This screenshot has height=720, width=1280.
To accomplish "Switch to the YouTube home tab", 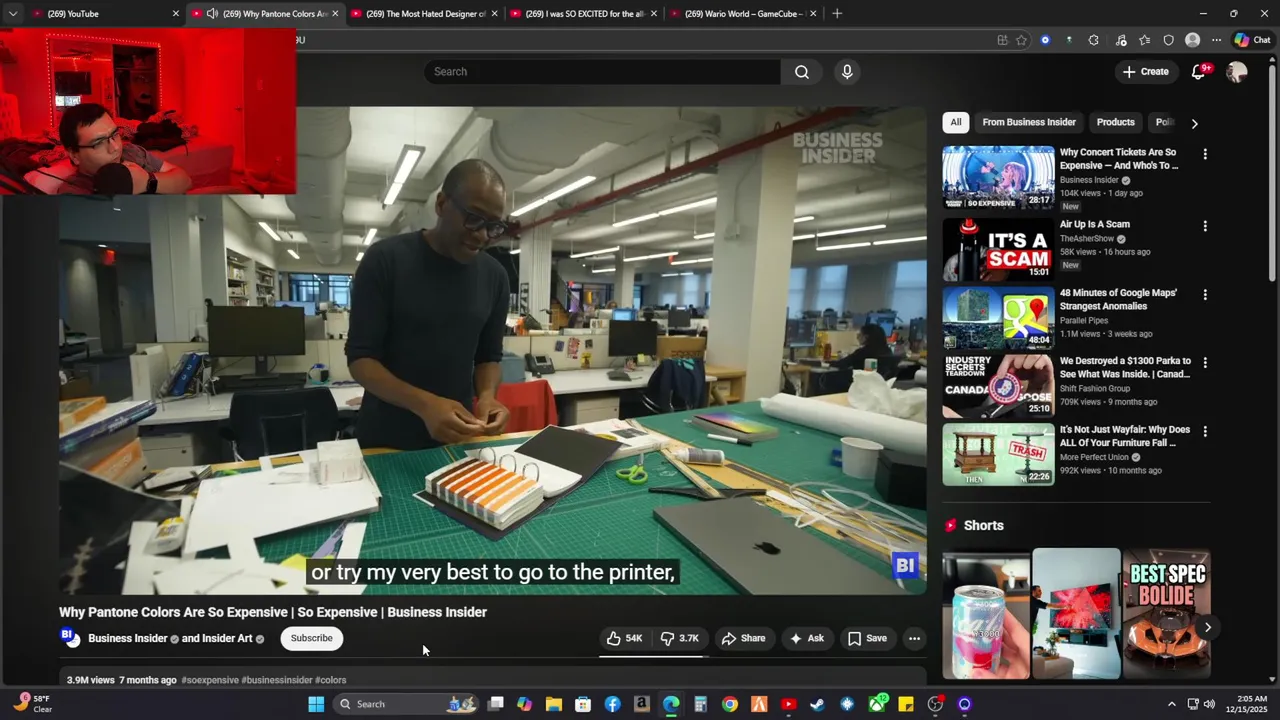I will [104, 14].
